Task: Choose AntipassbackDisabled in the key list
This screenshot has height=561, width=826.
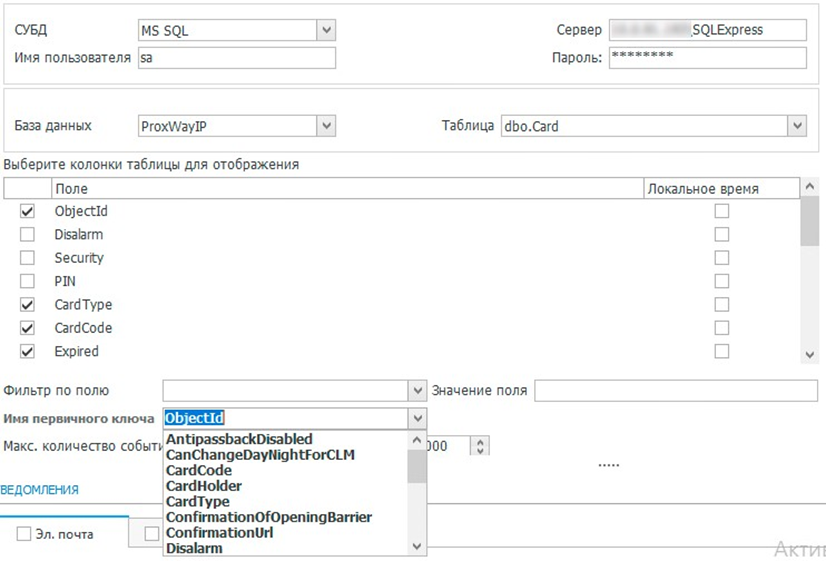Action: pyautogui.click(x=239, y=439)
